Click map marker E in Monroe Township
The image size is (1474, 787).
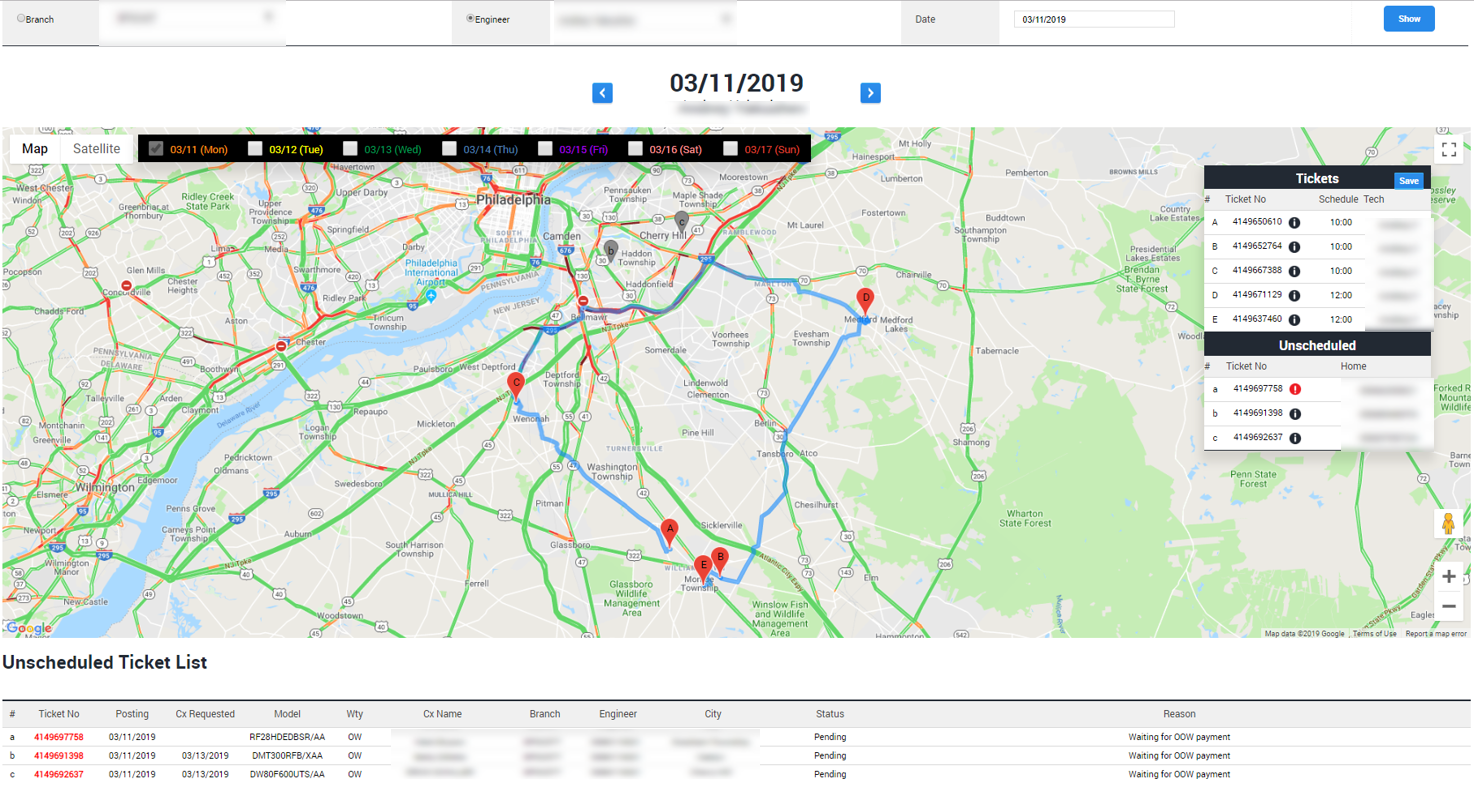[x=703, y=569]
